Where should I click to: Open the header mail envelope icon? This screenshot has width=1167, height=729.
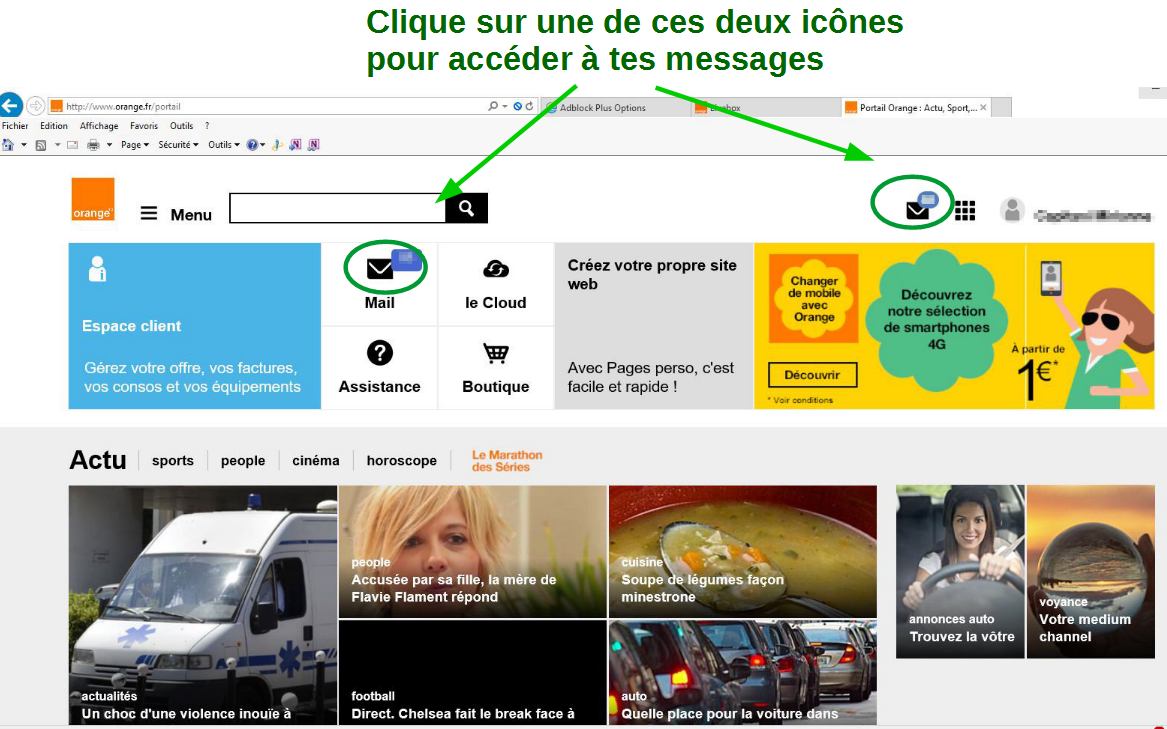[x=917, y=211]
